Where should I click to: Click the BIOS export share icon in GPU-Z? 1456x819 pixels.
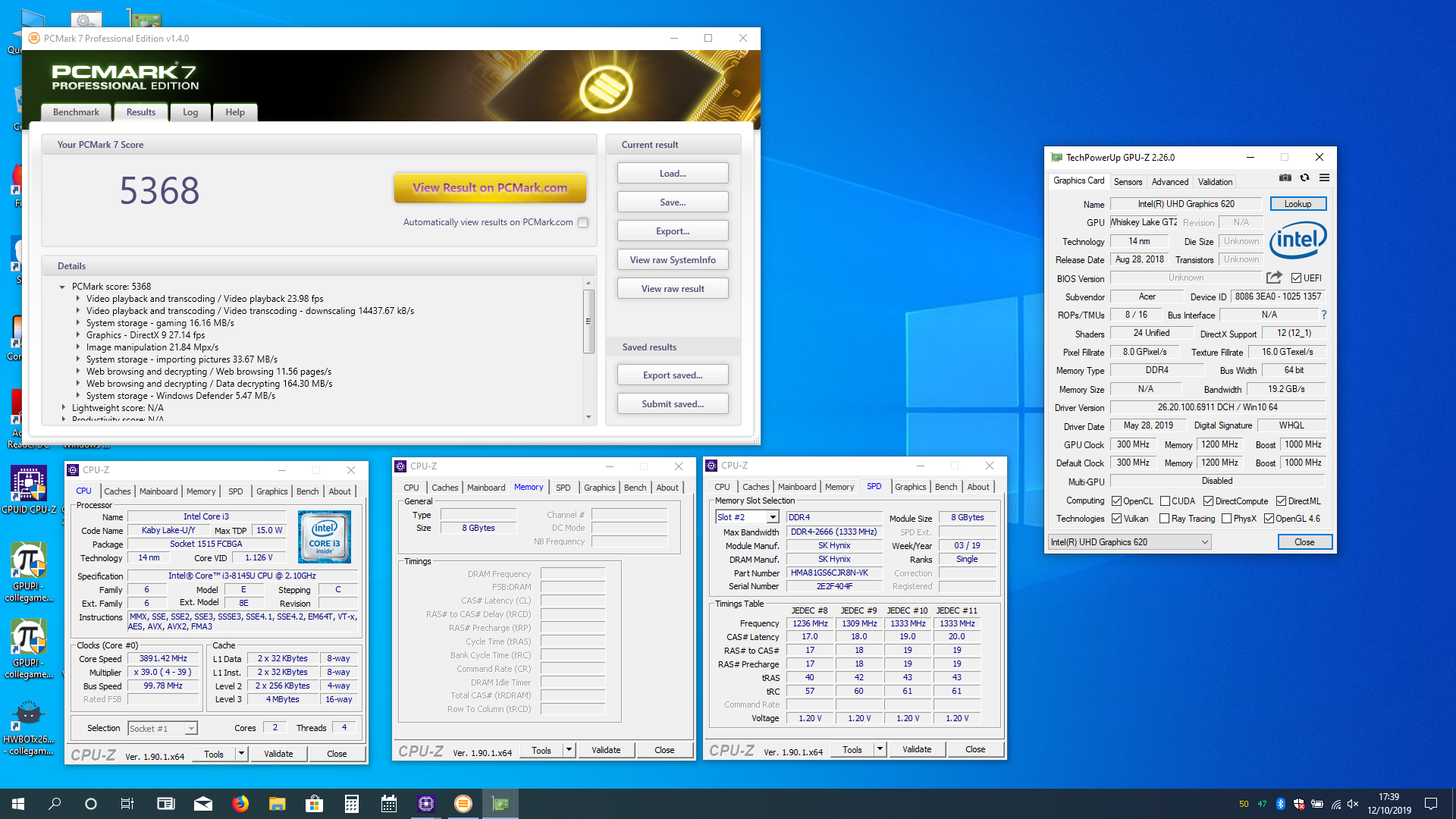pyautogui.click(x=1274, y=278)
